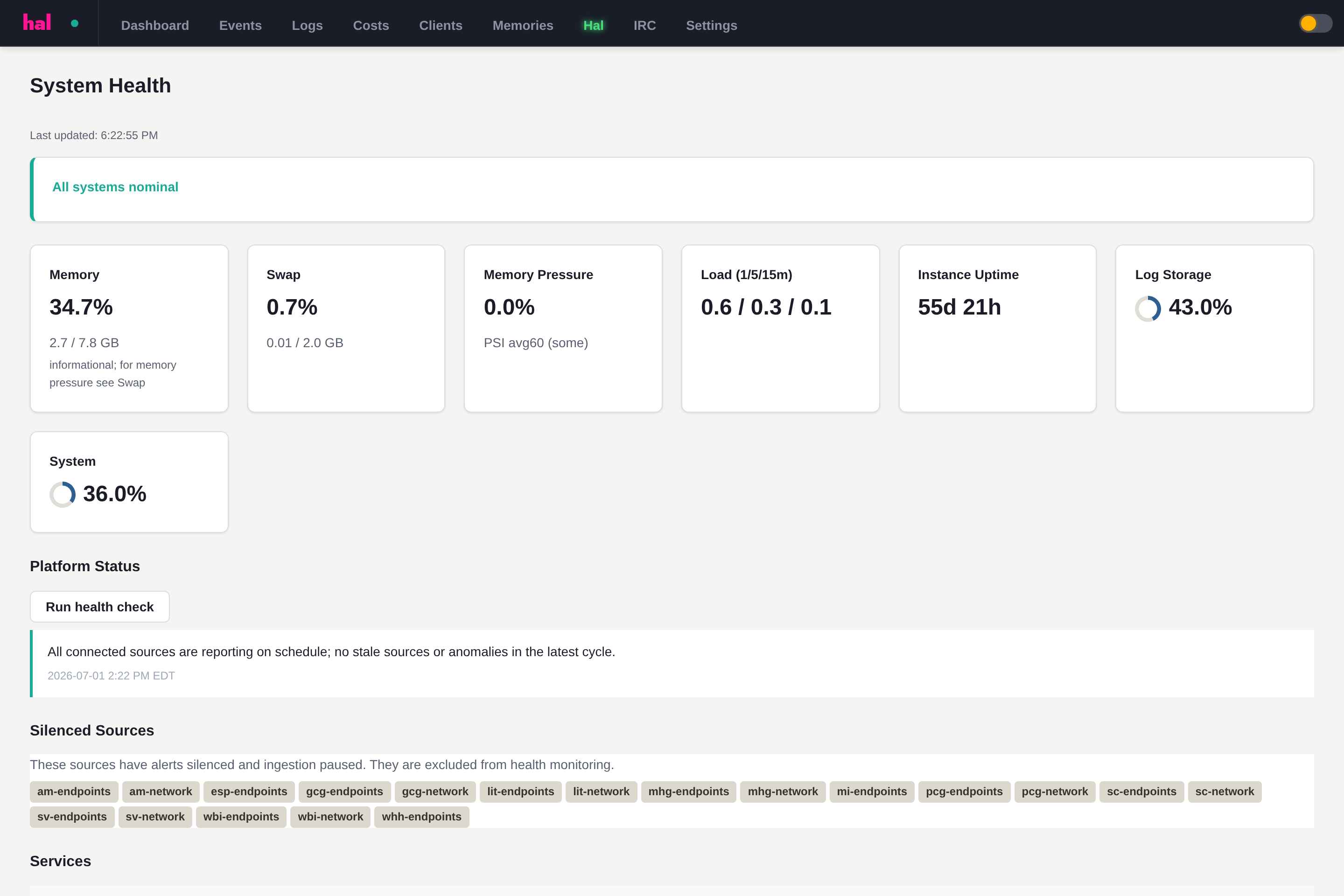
Task: Click the wbi-network tag
Action: (x=330, y=817)
